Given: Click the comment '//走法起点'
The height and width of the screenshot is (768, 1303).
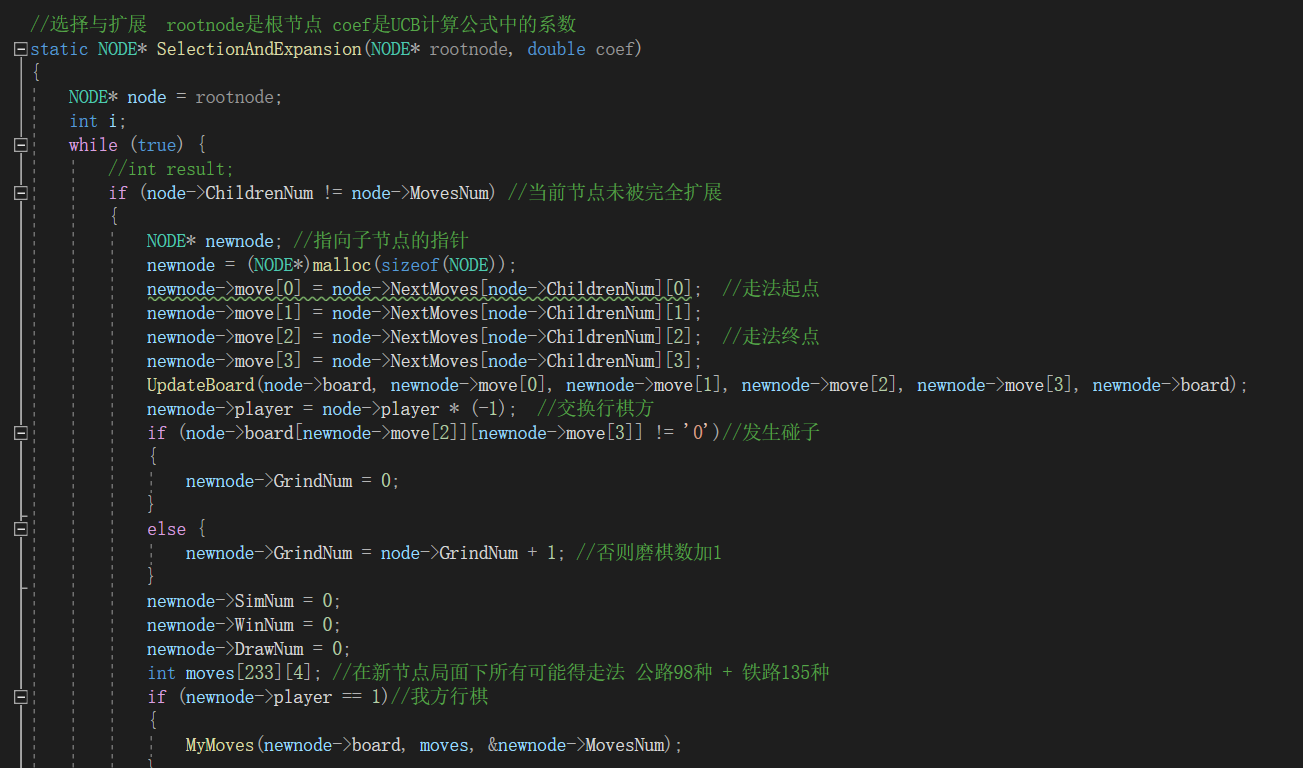Looking at the screenshot, I should pos(771,289).
